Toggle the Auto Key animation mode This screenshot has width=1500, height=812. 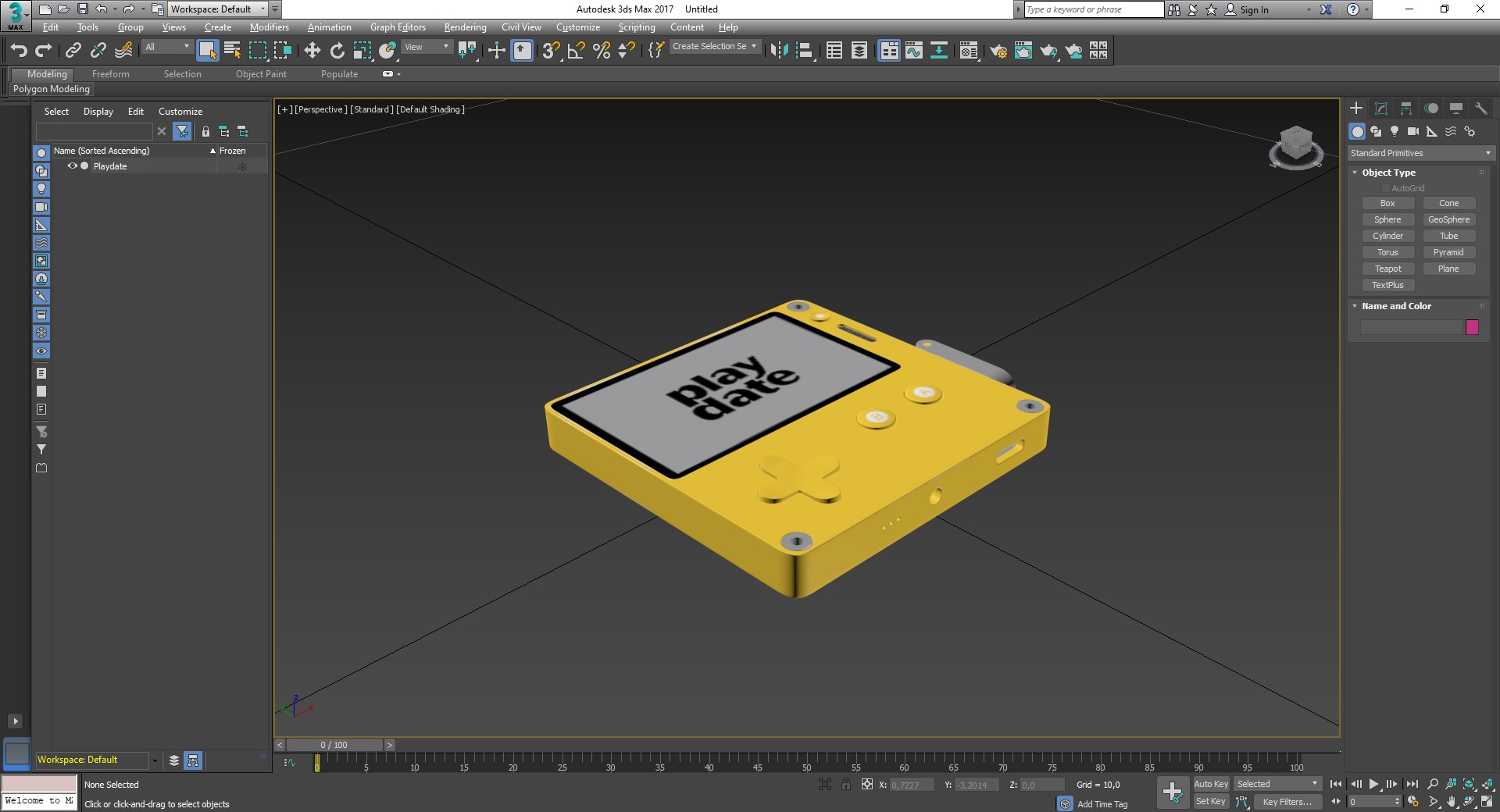click(1211, 784)
